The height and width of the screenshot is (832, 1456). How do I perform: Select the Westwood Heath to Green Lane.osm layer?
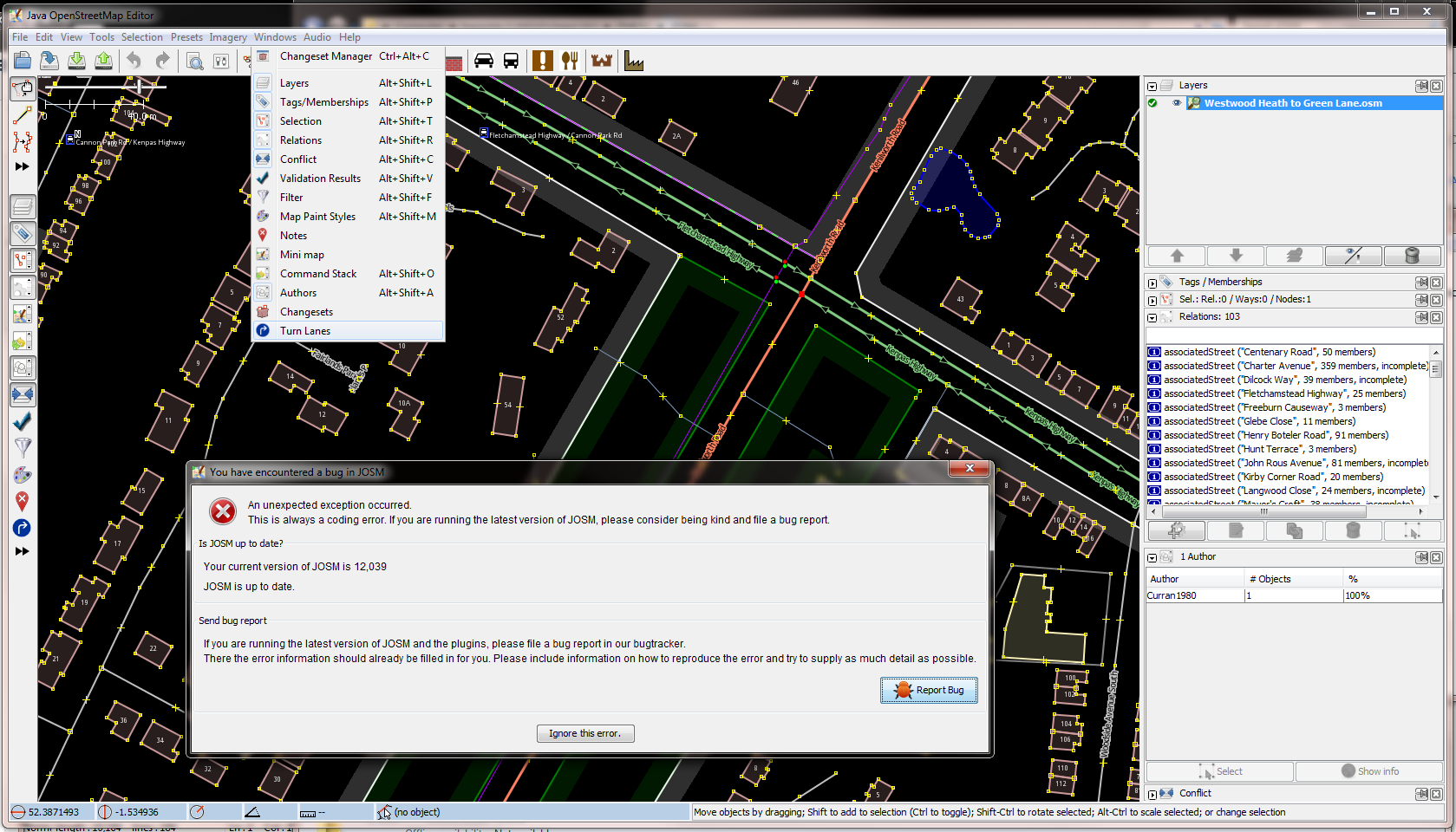click(1295, 103)
